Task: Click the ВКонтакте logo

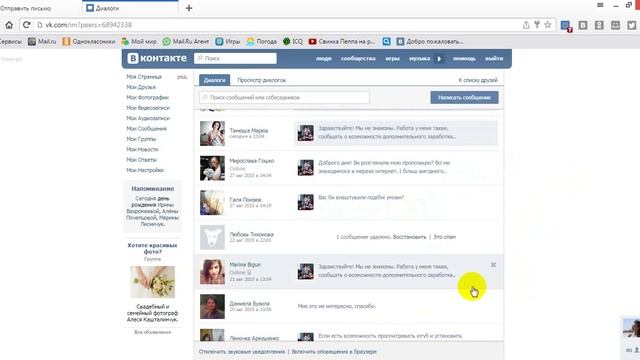Action: (157, 58)
